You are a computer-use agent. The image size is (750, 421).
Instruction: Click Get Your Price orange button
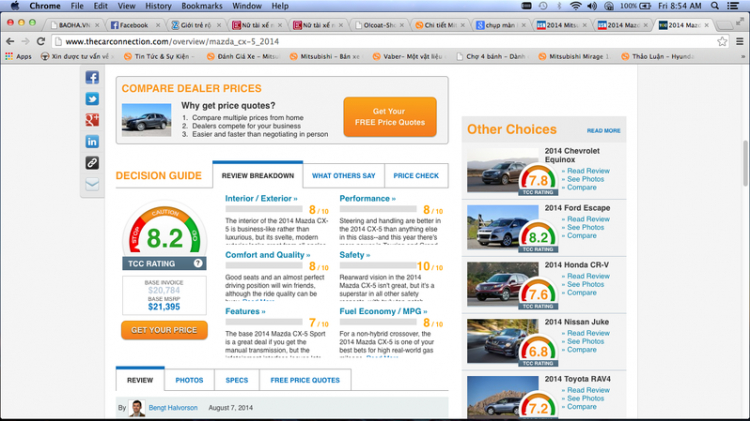point(164,330)
